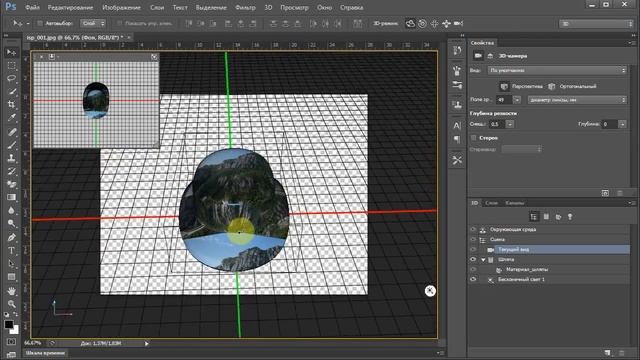Click the background color swatch

point(15,330)
